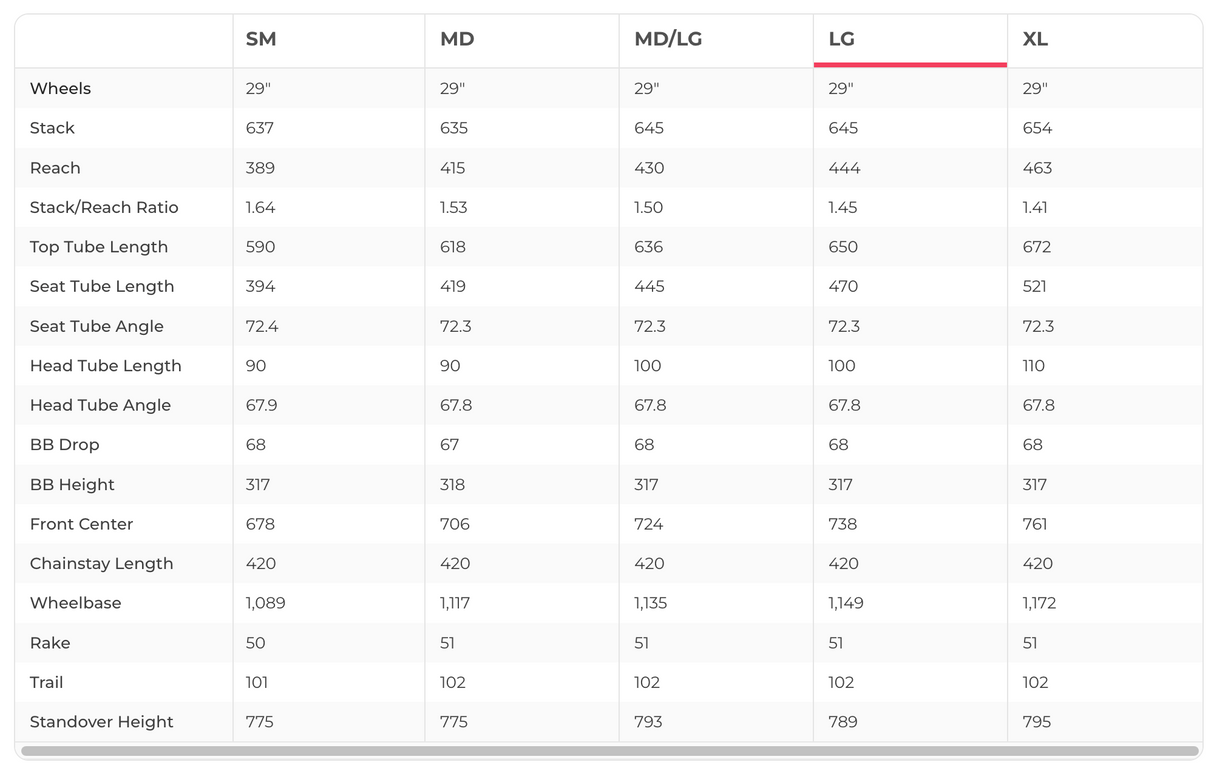Screen dimensions: 1214x768
Task: Click the highlighted LG size header
Action: (x=842, y=40)
